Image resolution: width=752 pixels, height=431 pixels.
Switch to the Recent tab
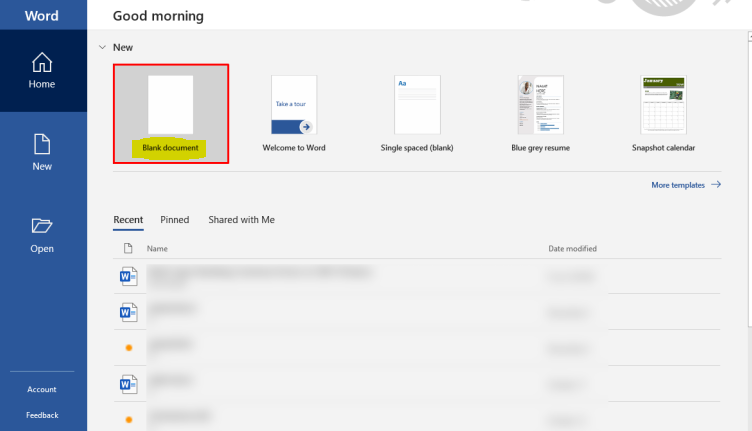pyautogui.click(x=128, y=220)
